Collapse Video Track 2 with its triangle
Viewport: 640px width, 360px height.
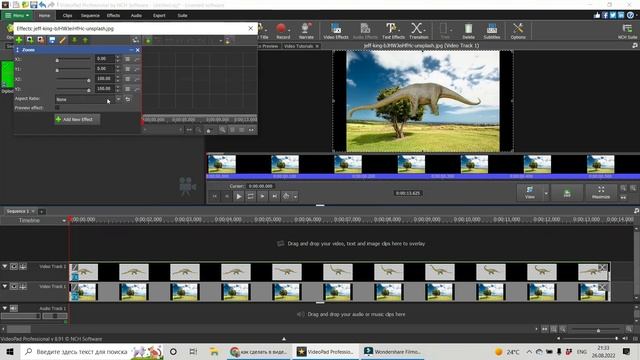5,266
